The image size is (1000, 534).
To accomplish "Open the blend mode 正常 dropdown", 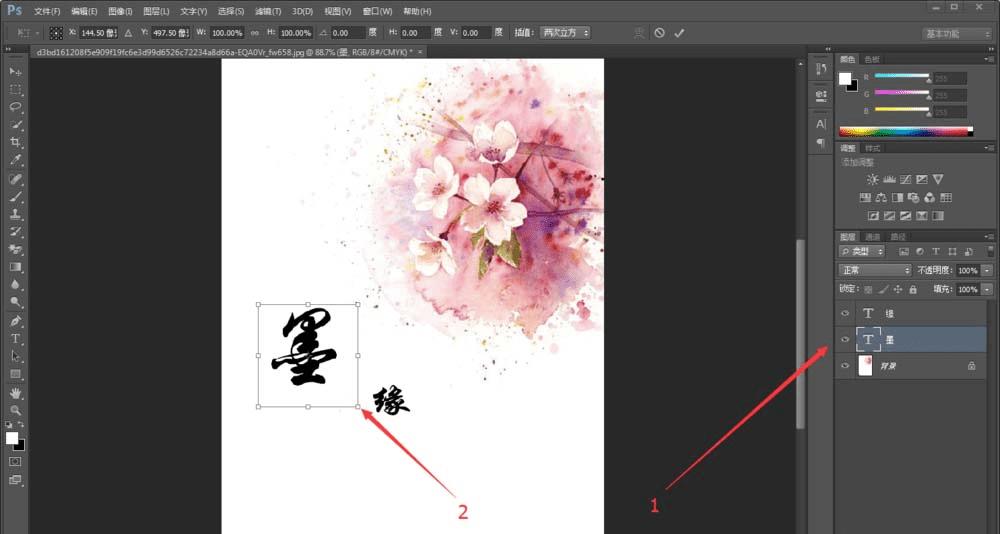I will pyautogui.click(x=875, y=271).
